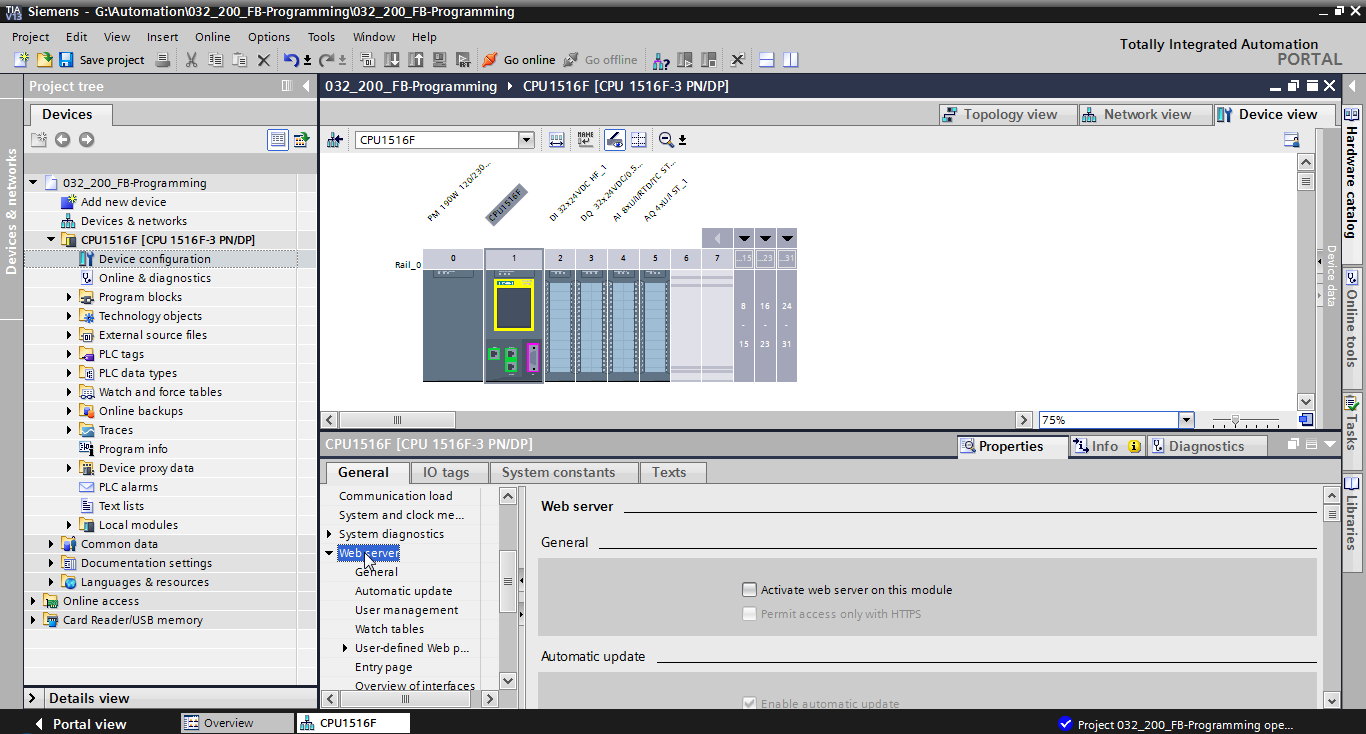The height and width of the screenshot is (734, 1366).
Task: Collapse the CPU1516F device node
Action: 51,240
